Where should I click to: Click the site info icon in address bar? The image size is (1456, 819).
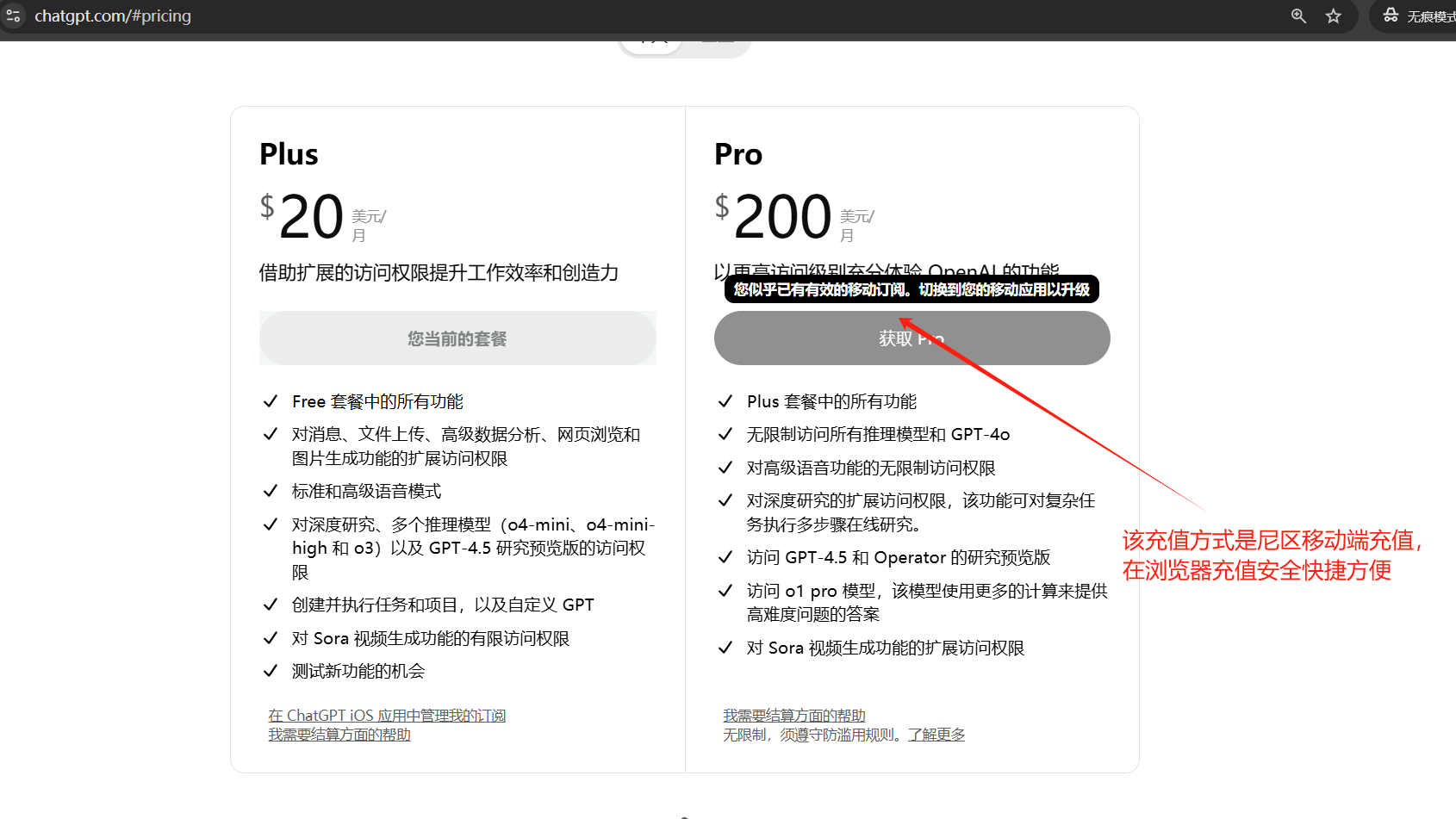(13, 16)
